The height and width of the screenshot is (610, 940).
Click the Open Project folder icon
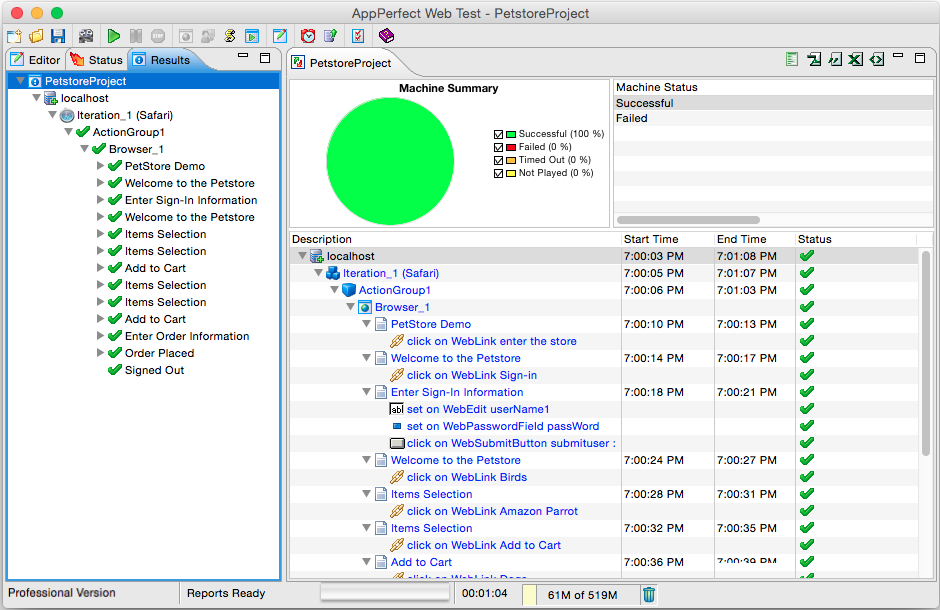pyautogui.click(x=36, y=36)
